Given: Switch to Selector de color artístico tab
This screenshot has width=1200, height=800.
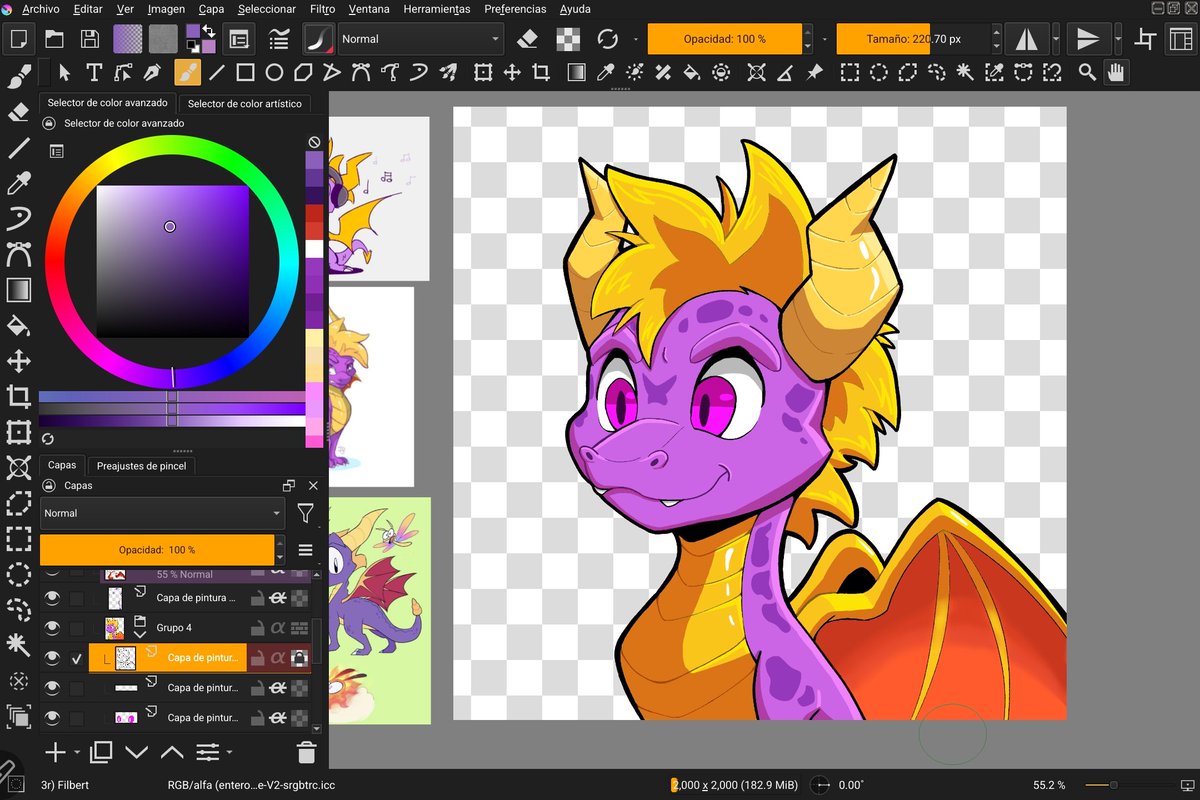Looking at the screenshot, I should 244,103.
